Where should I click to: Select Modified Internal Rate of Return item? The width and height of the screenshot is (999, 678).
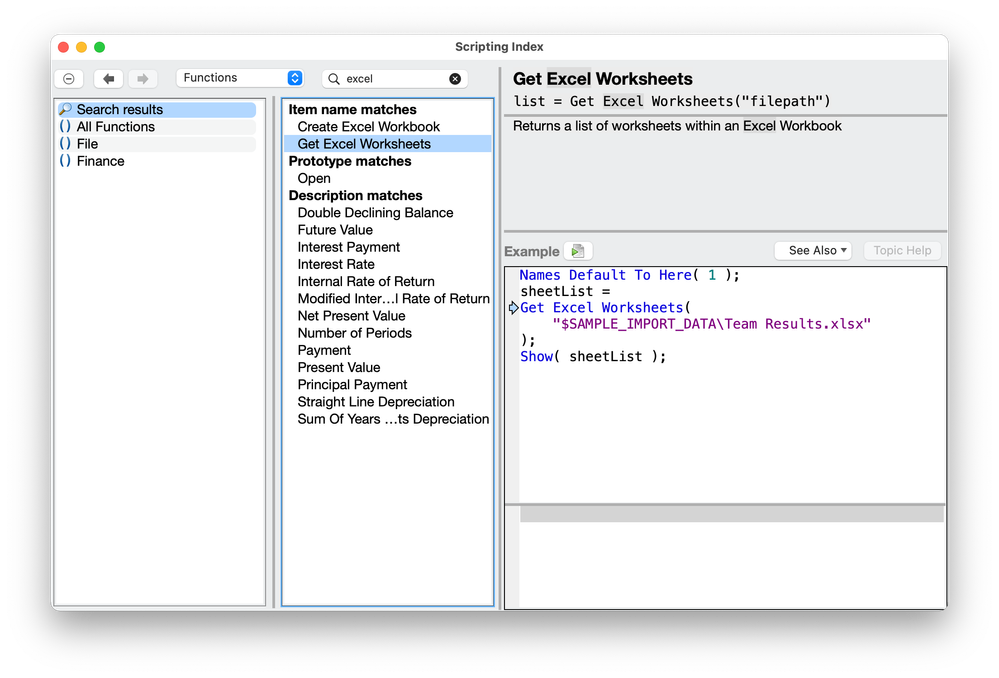pos(387,299)
